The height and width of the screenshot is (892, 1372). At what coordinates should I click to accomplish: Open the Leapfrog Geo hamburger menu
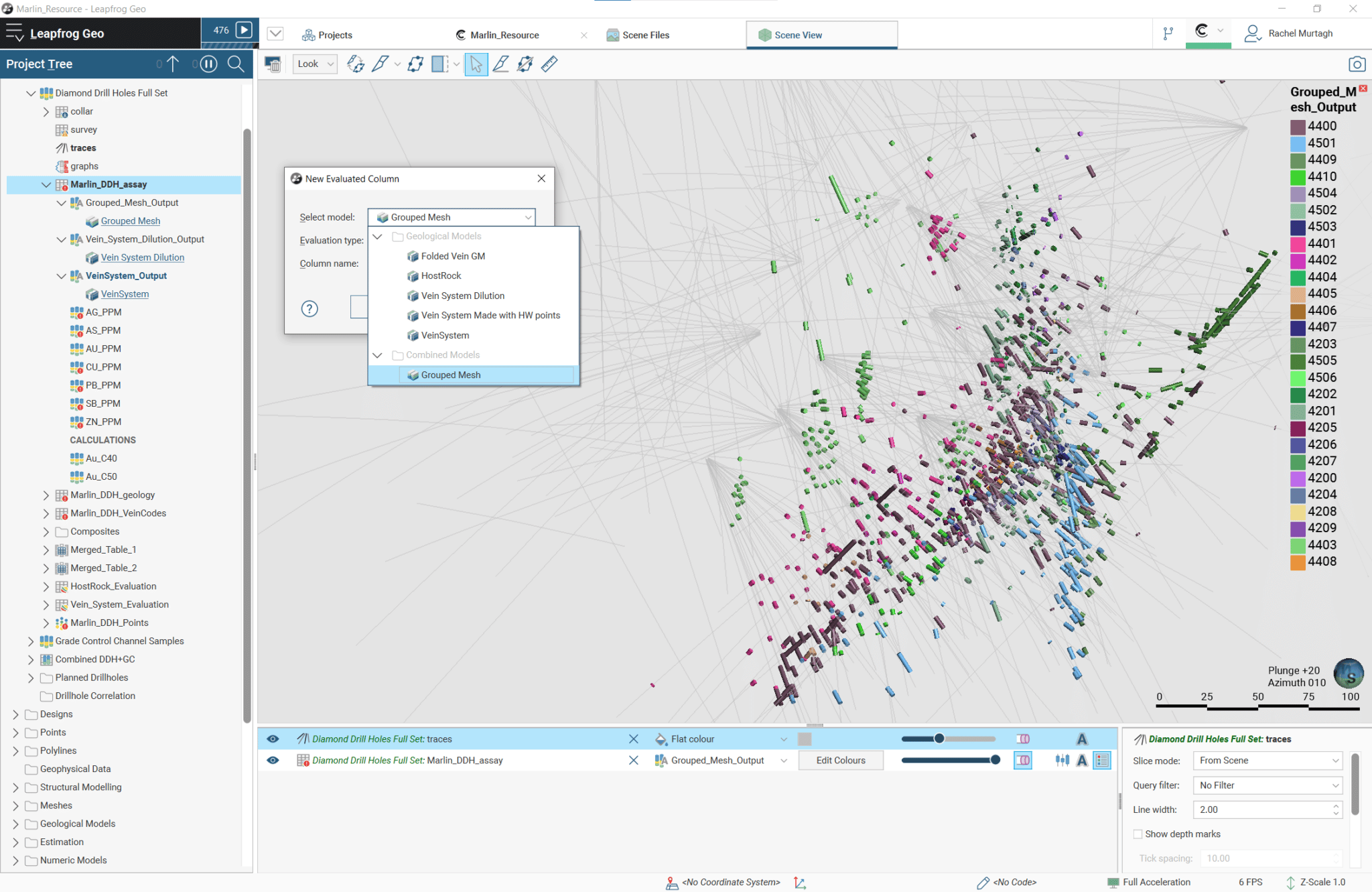tap(15, 33)
